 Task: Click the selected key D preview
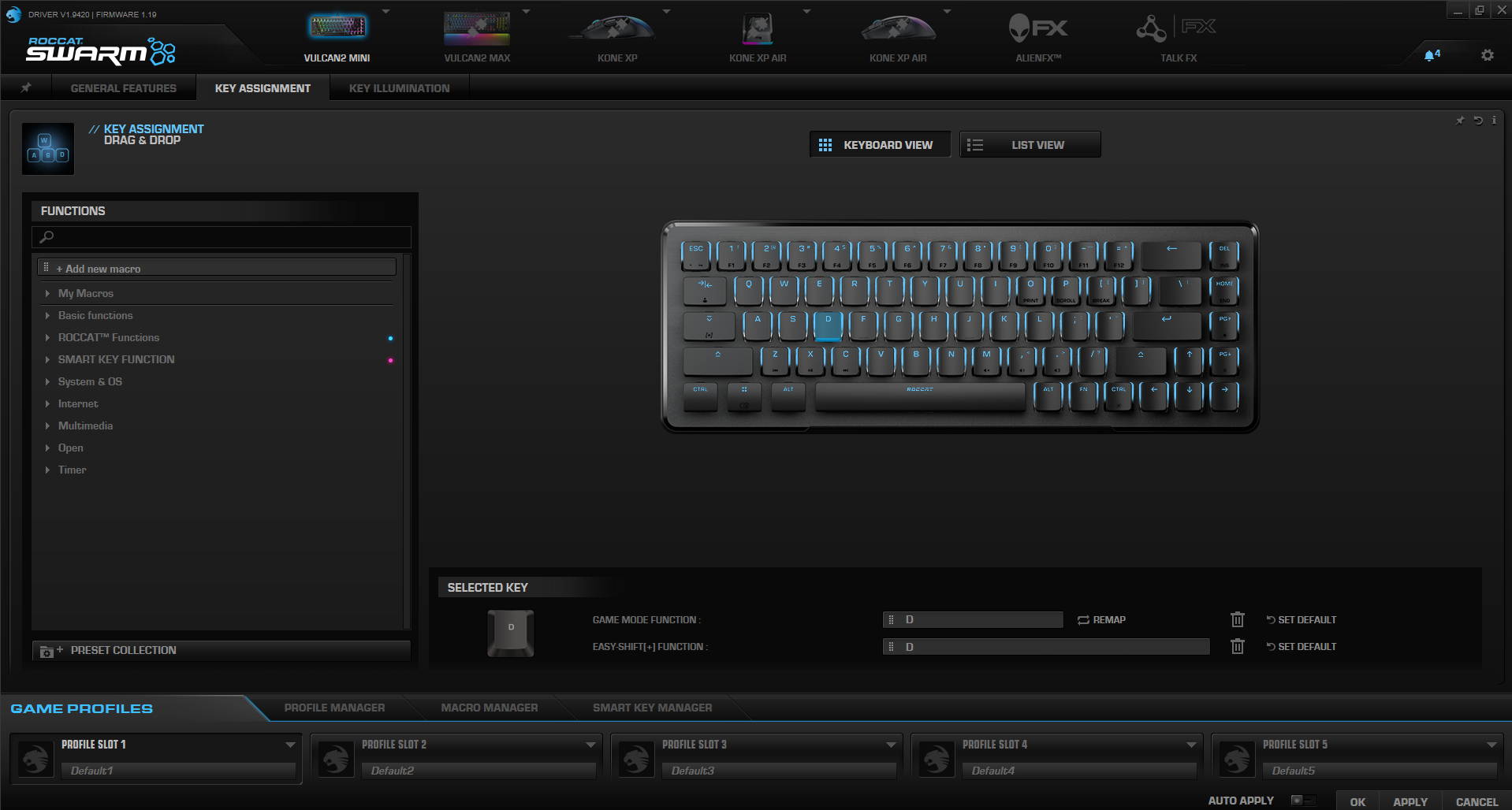(511, 633)
